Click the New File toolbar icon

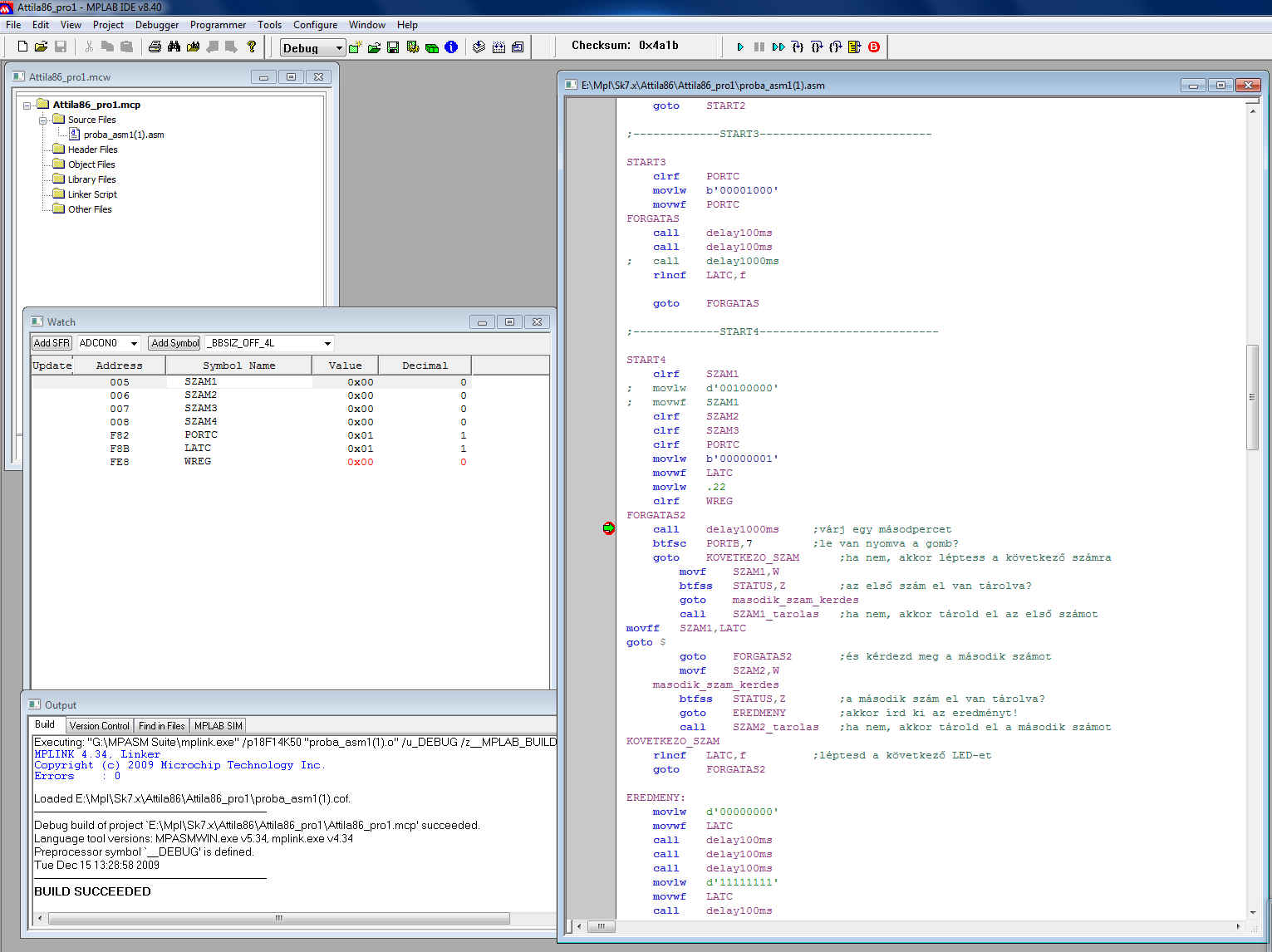coord(23,47)
